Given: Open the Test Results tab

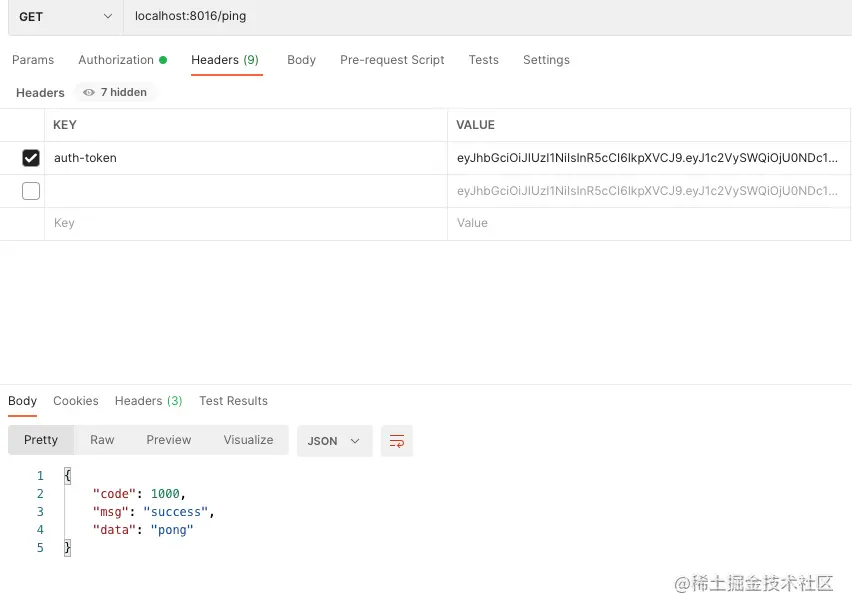Looking at the screenshot, I should pos(233,401).
